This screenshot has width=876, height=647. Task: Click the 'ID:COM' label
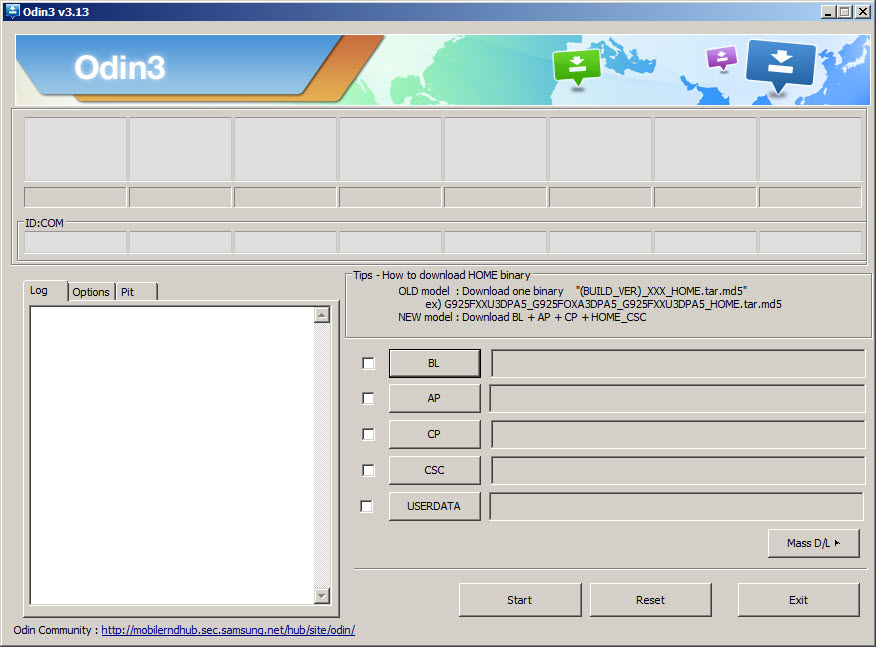44,223
